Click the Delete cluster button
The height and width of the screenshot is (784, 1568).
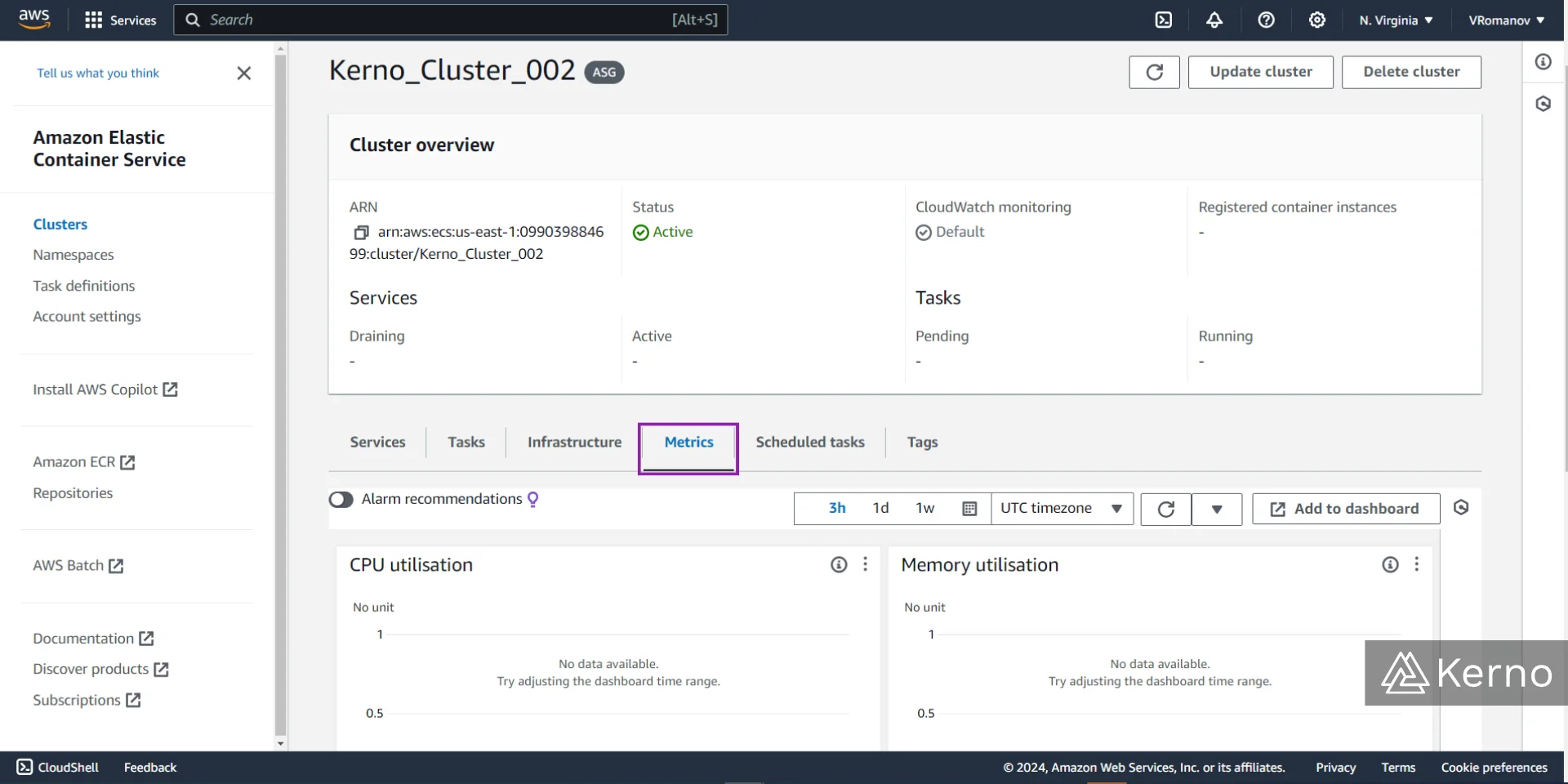click(x=1411, y=72)
